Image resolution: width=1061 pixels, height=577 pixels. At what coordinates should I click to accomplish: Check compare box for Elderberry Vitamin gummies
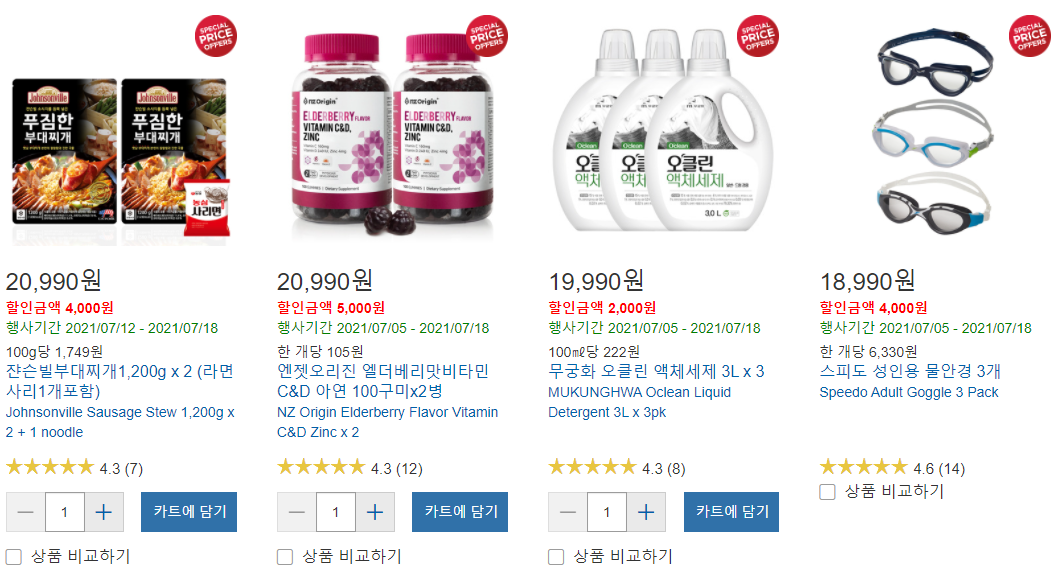pyautogui.click(x=285, y=557)
